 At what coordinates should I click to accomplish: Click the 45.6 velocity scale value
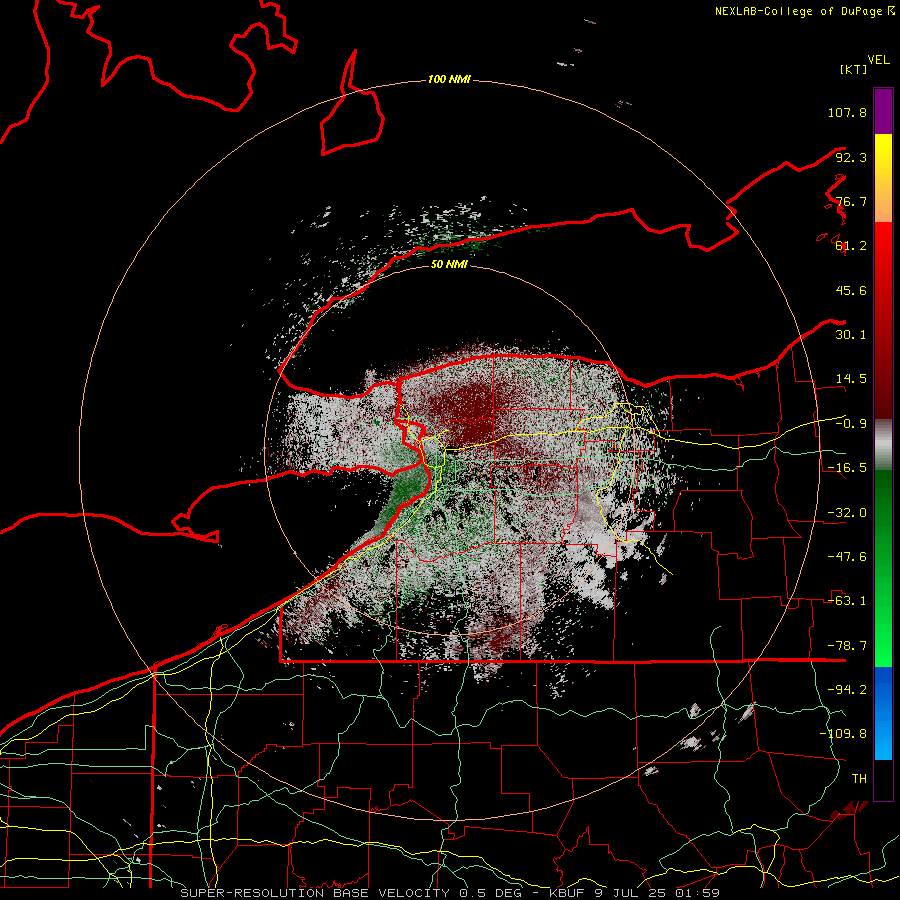point(851,290)
